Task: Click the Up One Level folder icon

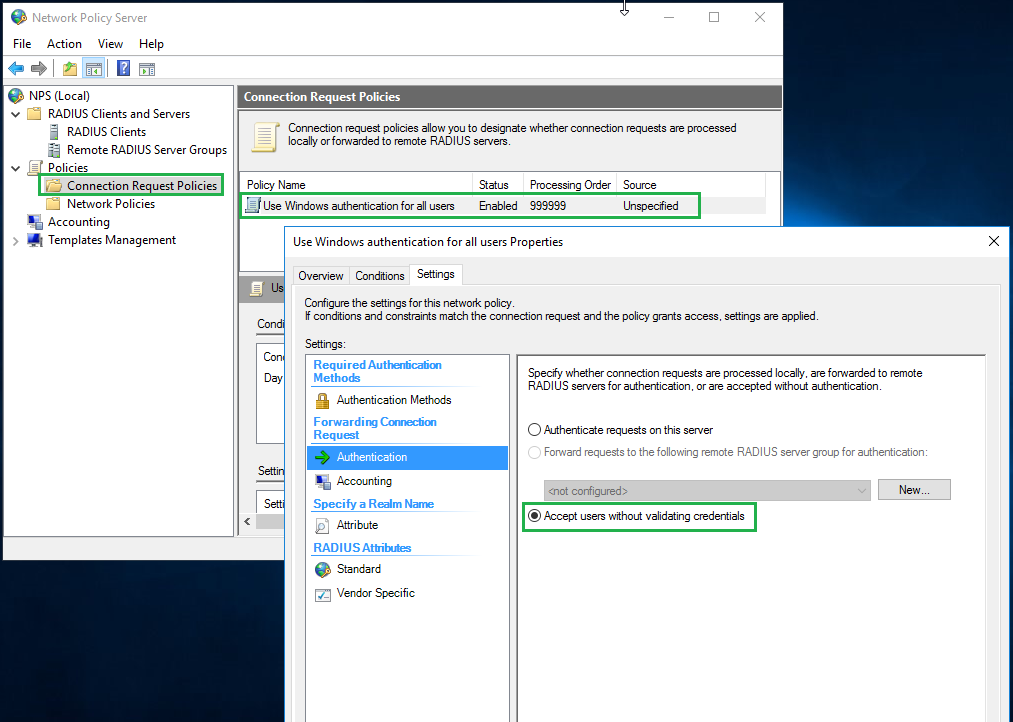Action: 69,68
